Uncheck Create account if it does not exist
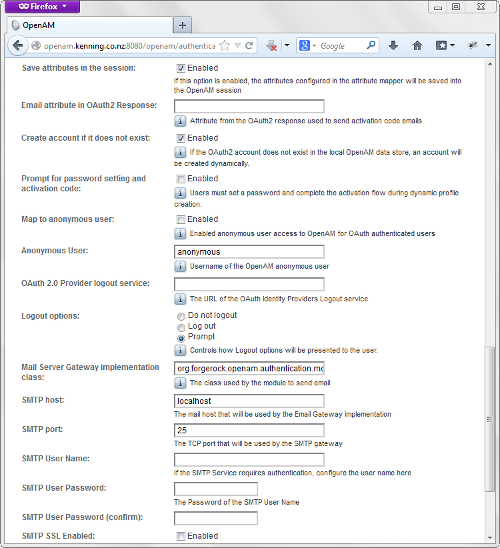 [180, 138]
